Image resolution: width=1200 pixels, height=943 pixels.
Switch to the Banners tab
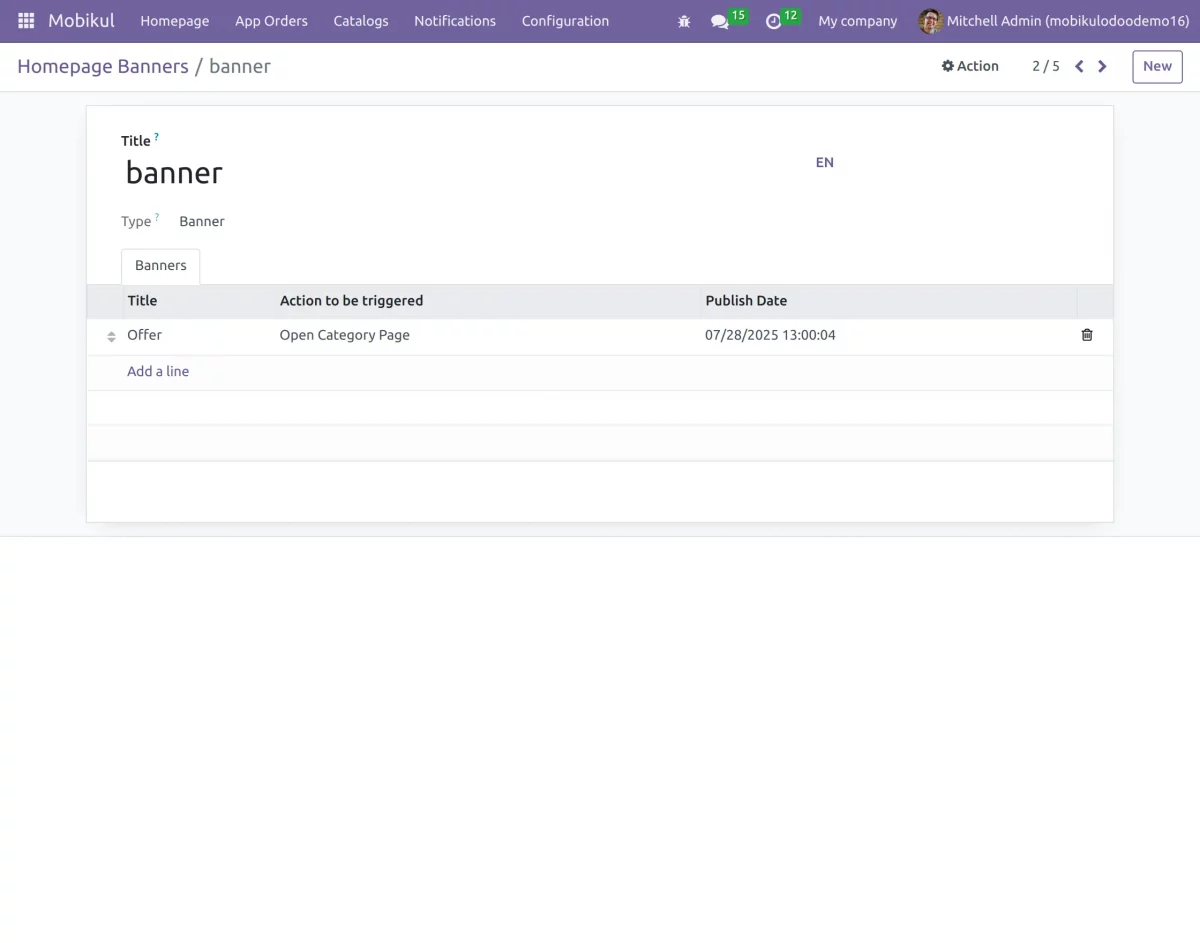pyautogui.click(x=160, y=265)
